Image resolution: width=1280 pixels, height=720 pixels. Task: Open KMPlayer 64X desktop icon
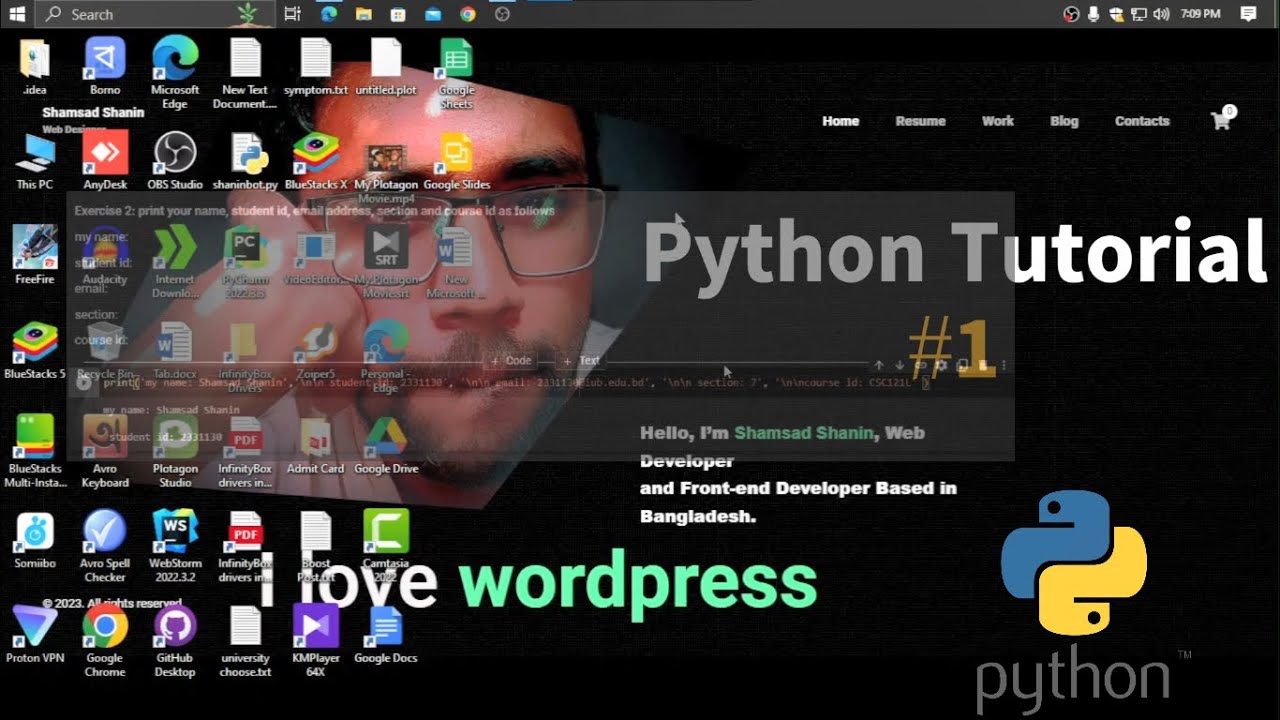(316, 640)
